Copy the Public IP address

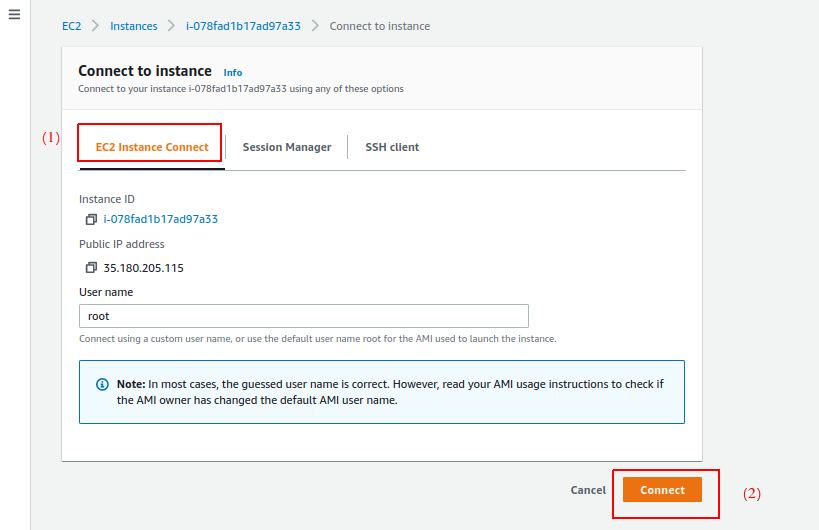91,268
